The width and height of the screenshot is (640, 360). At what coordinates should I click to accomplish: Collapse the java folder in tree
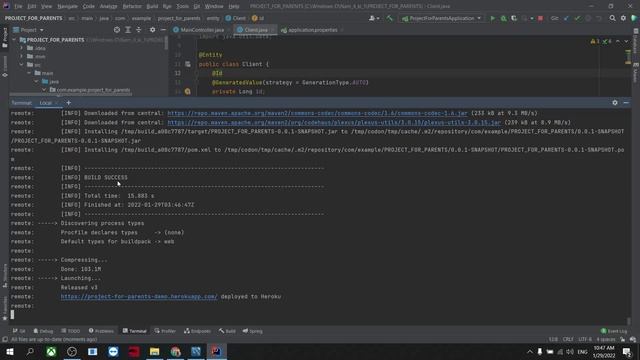coord(37,81)
